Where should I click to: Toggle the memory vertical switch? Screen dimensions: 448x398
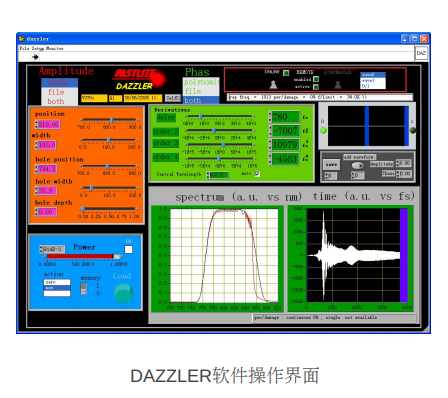coord(84,289)
